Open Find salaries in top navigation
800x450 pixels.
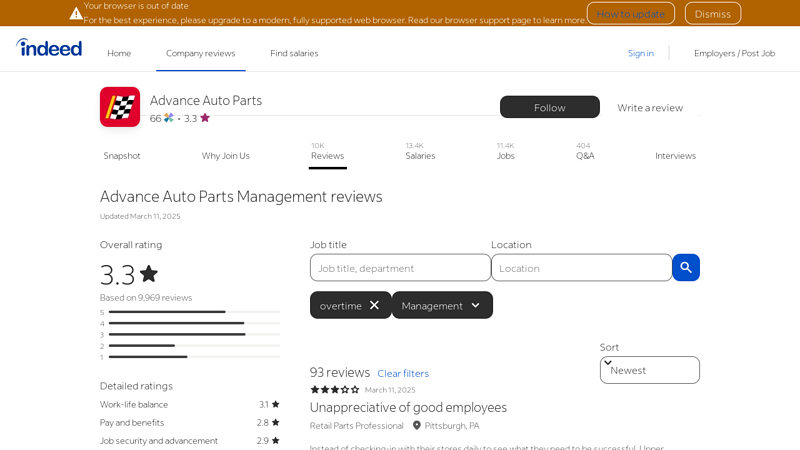coord(294,53)
